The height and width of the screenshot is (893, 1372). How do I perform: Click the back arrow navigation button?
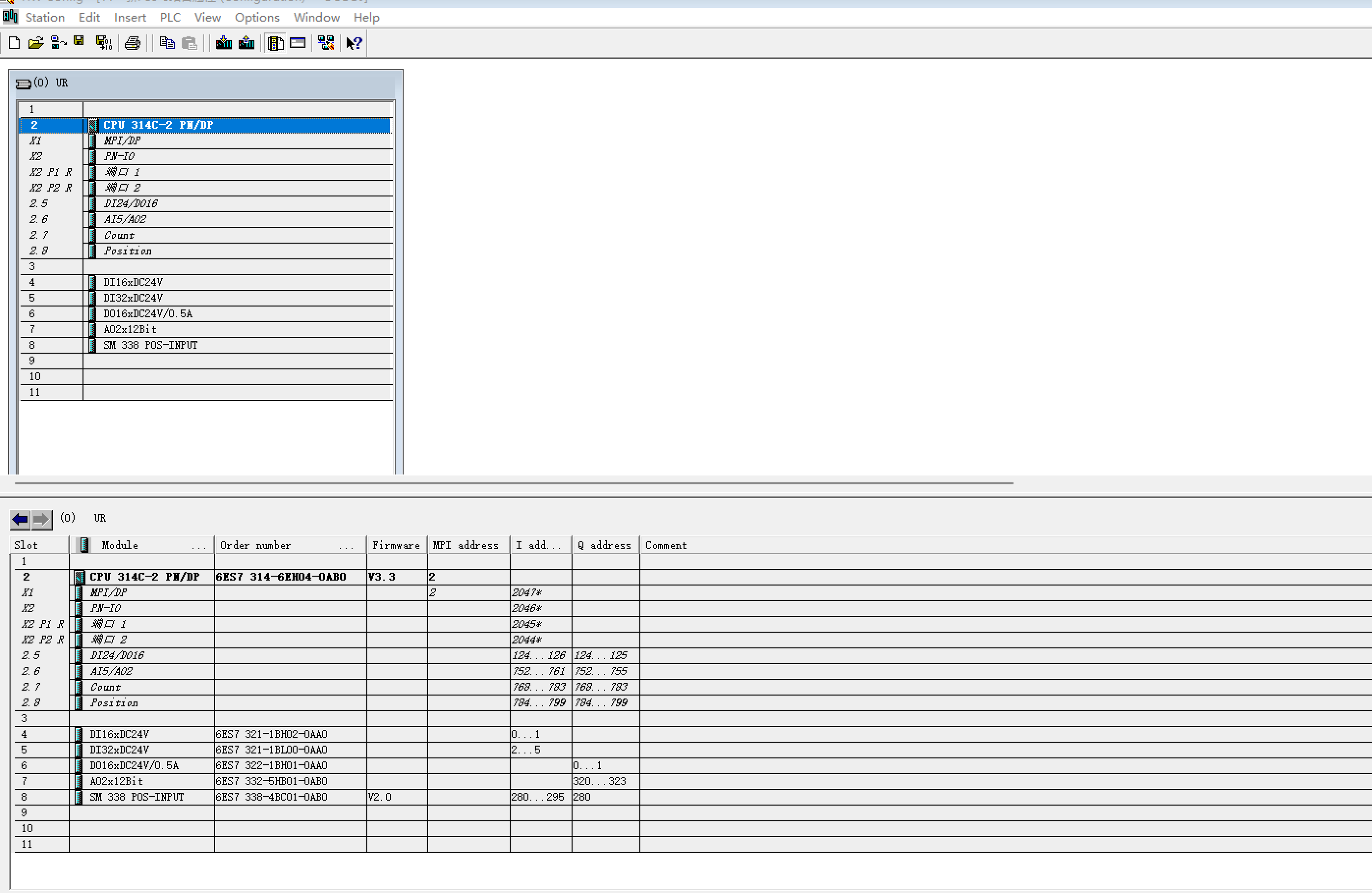[20, 519]
